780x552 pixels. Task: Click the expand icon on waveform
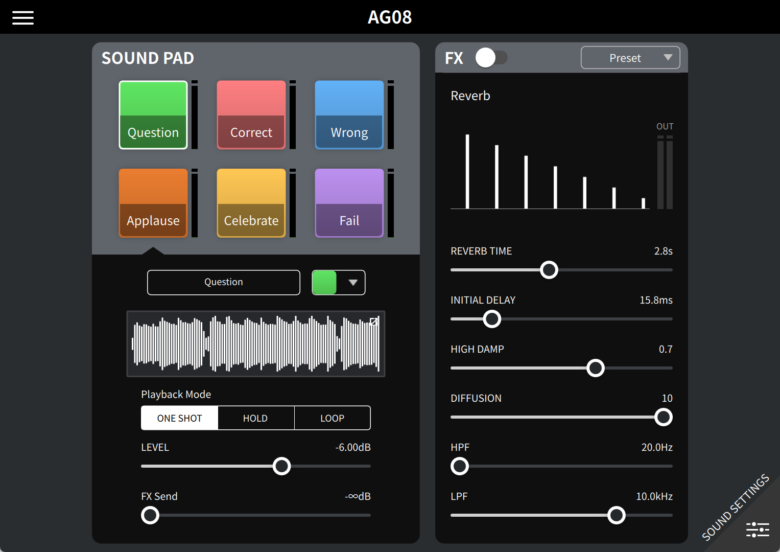(374, 322)
